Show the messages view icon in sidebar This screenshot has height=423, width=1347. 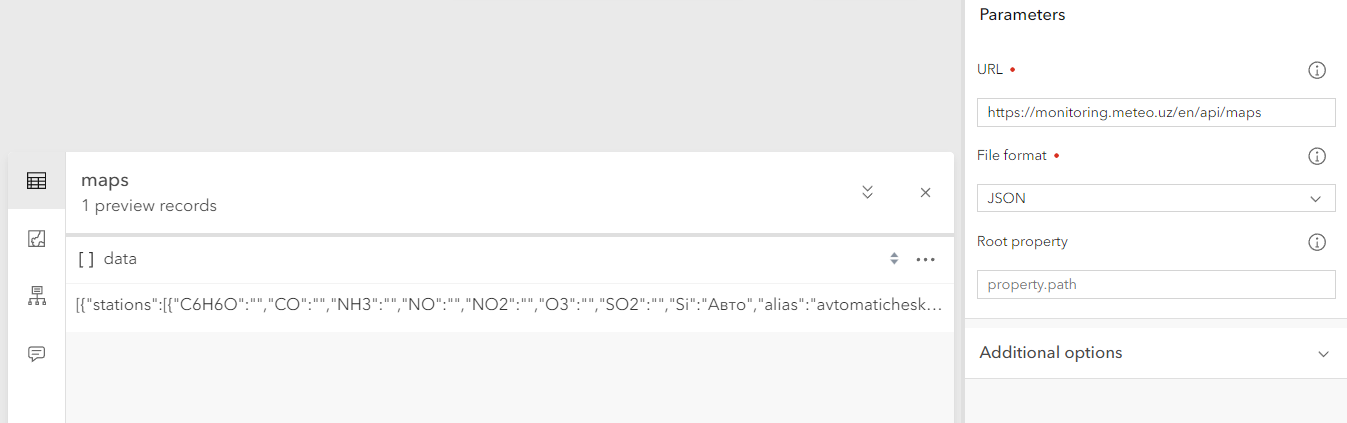click(x=36, y=354)
